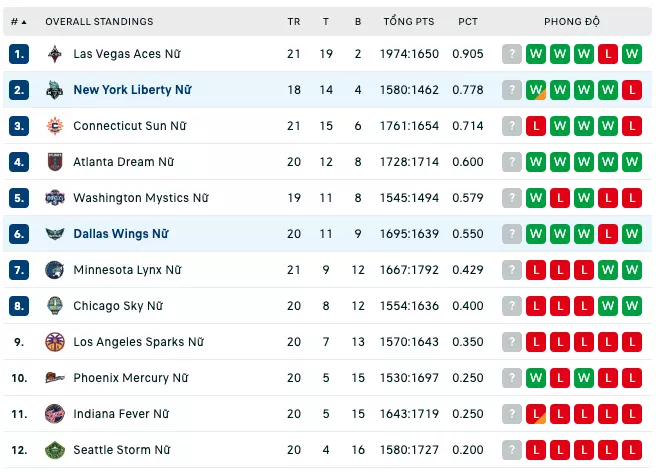Click the last red L badge in New York Liberty row
This screenshot has width=656, height=472.
pyautogui.click(x=632, y=90)
